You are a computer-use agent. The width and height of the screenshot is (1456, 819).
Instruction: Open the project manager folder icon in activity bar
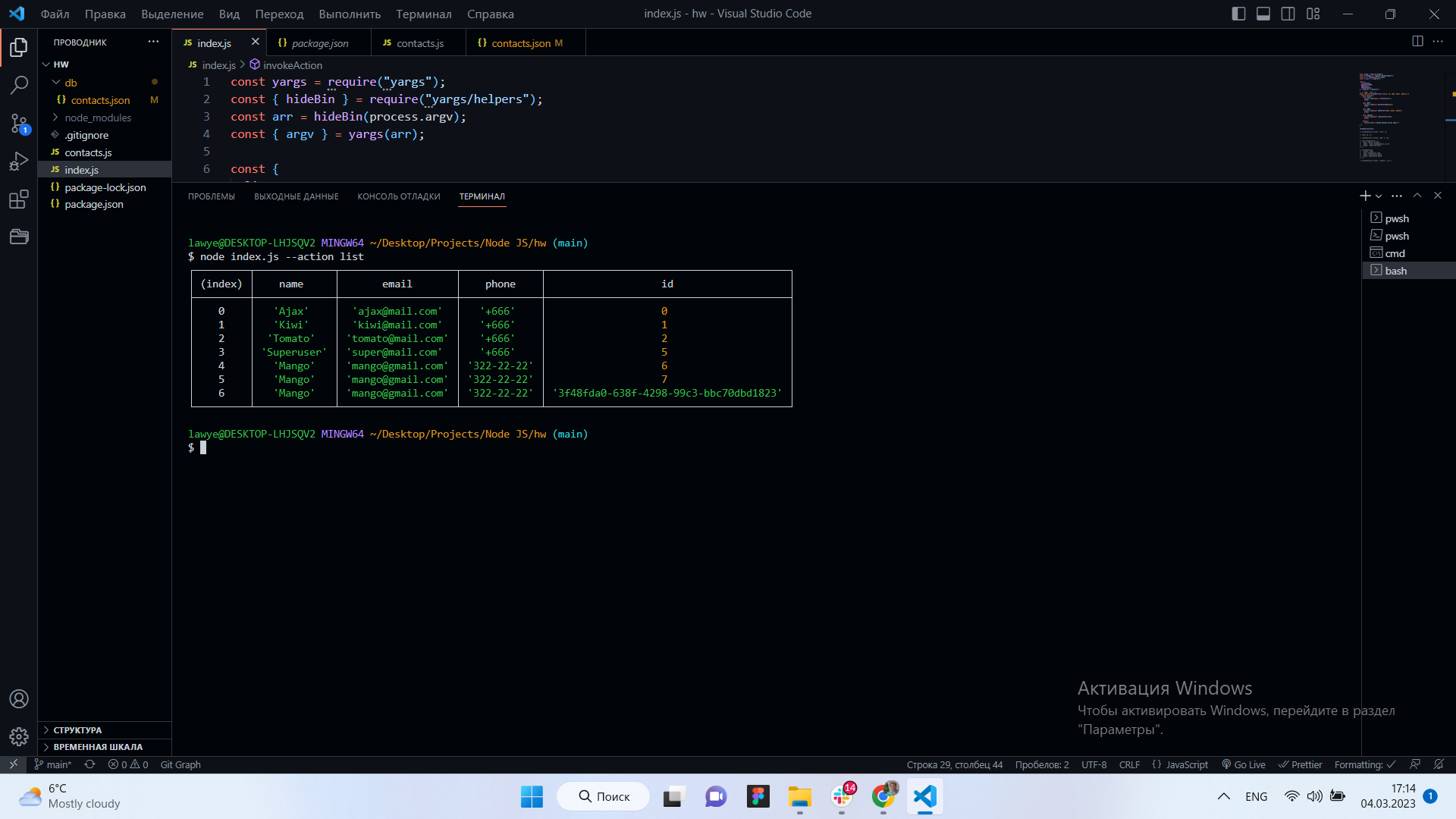(x=19, y=237)
